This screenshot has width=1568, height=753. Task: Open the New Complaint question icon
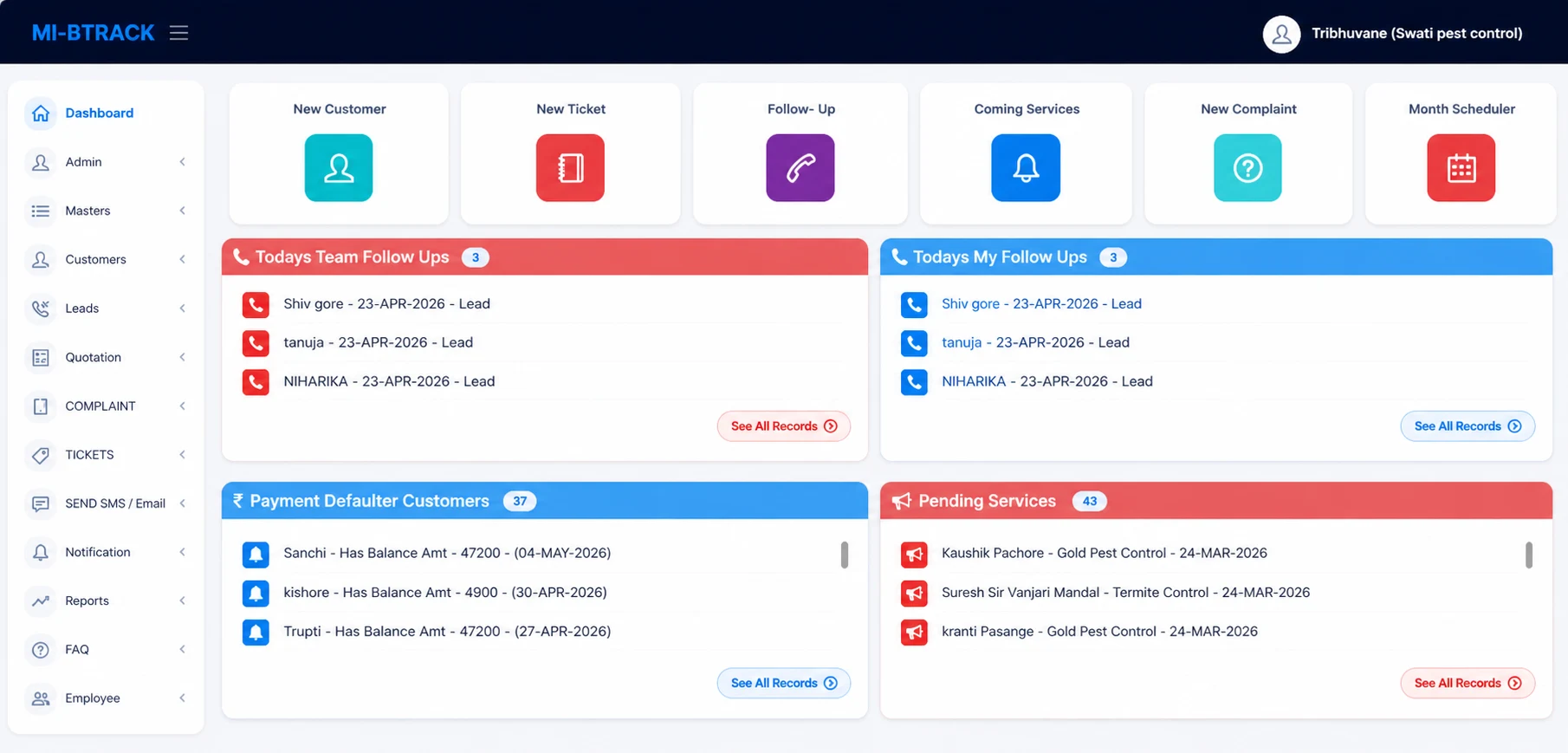pyautogui.click(x=1247, y=167)
